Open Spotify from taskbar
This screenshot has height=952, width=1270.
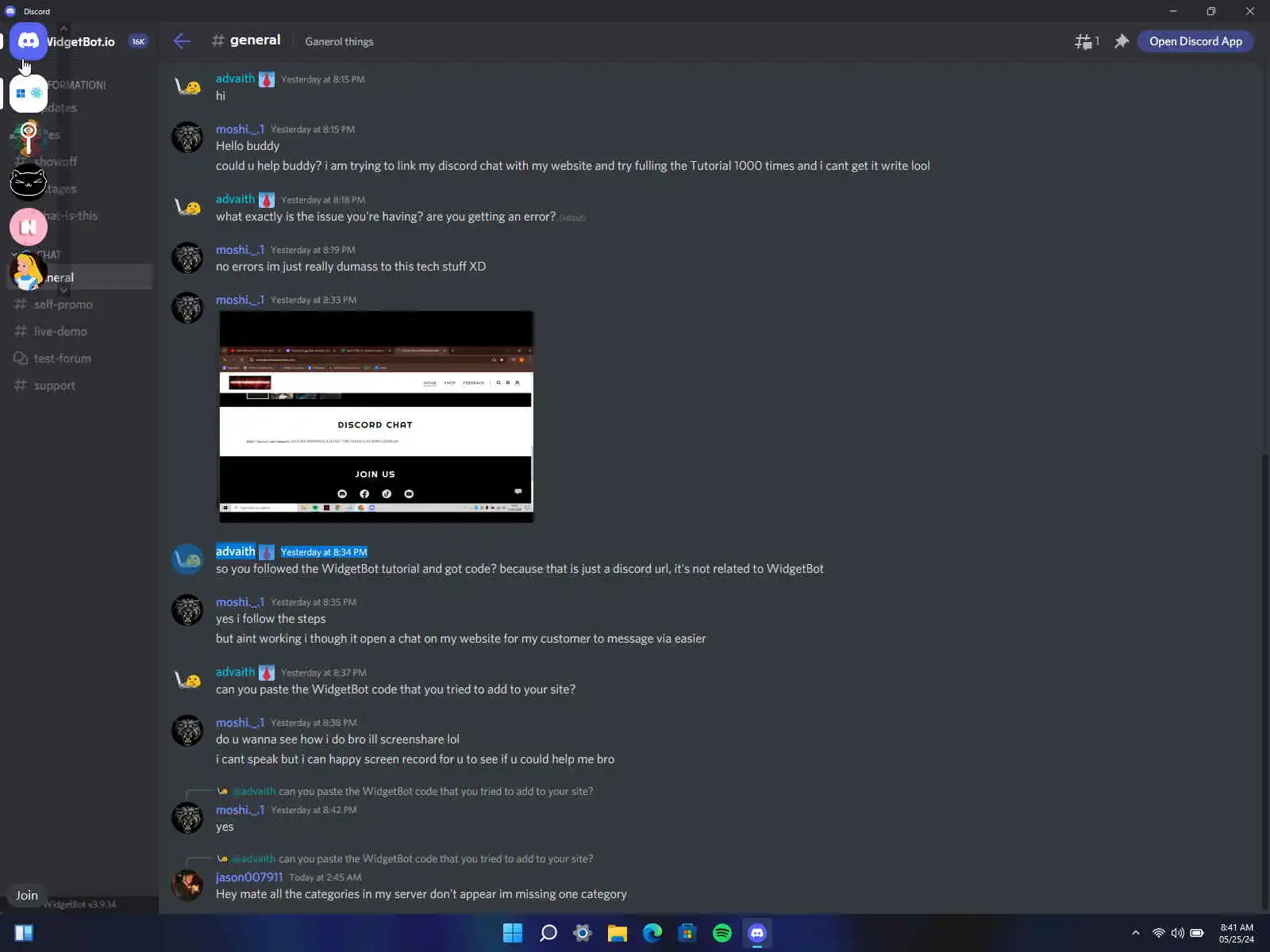click(722, 933)
